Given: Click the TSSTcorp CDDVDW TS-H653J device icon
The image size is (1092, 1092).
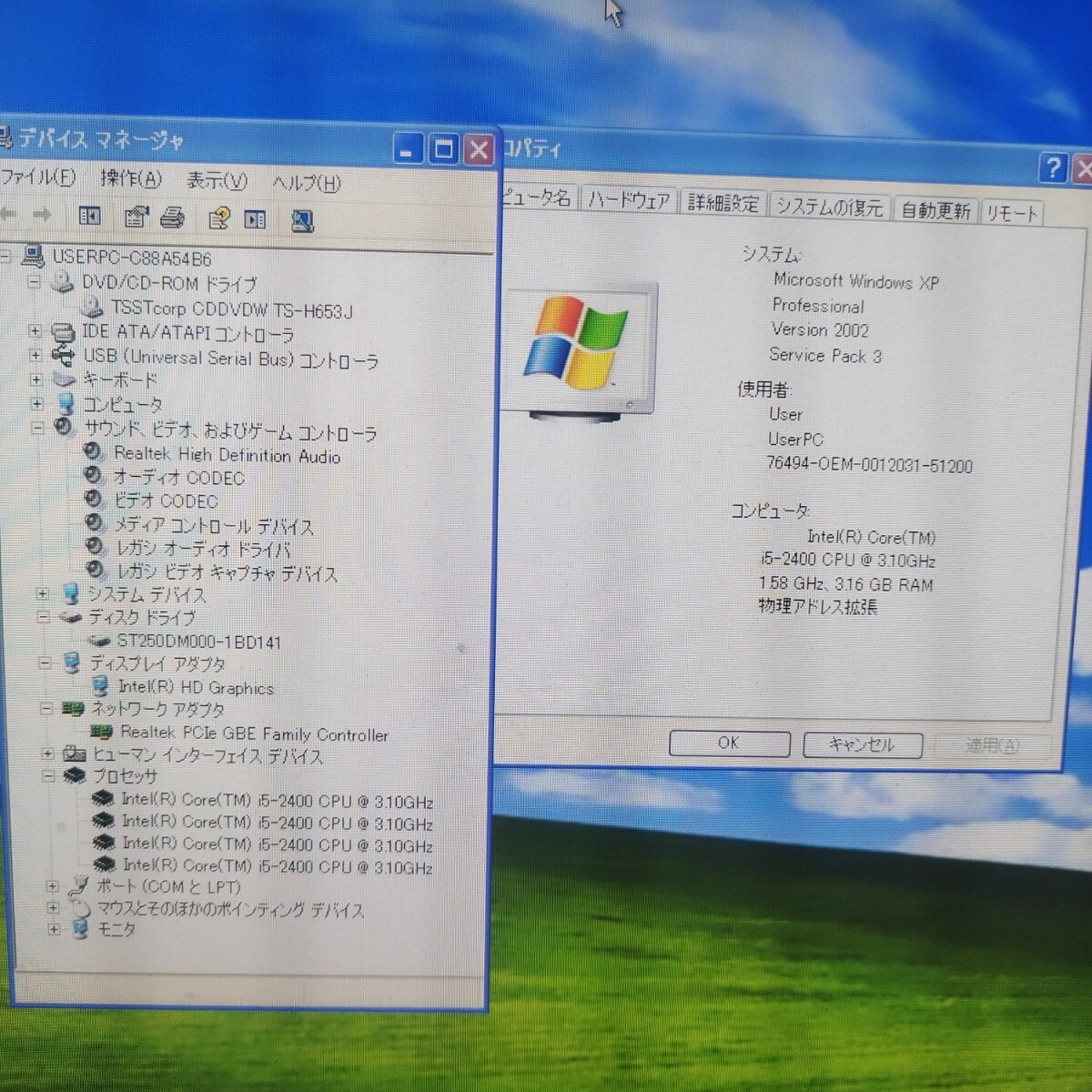Looking at the screenshot, I should point(92,307).
